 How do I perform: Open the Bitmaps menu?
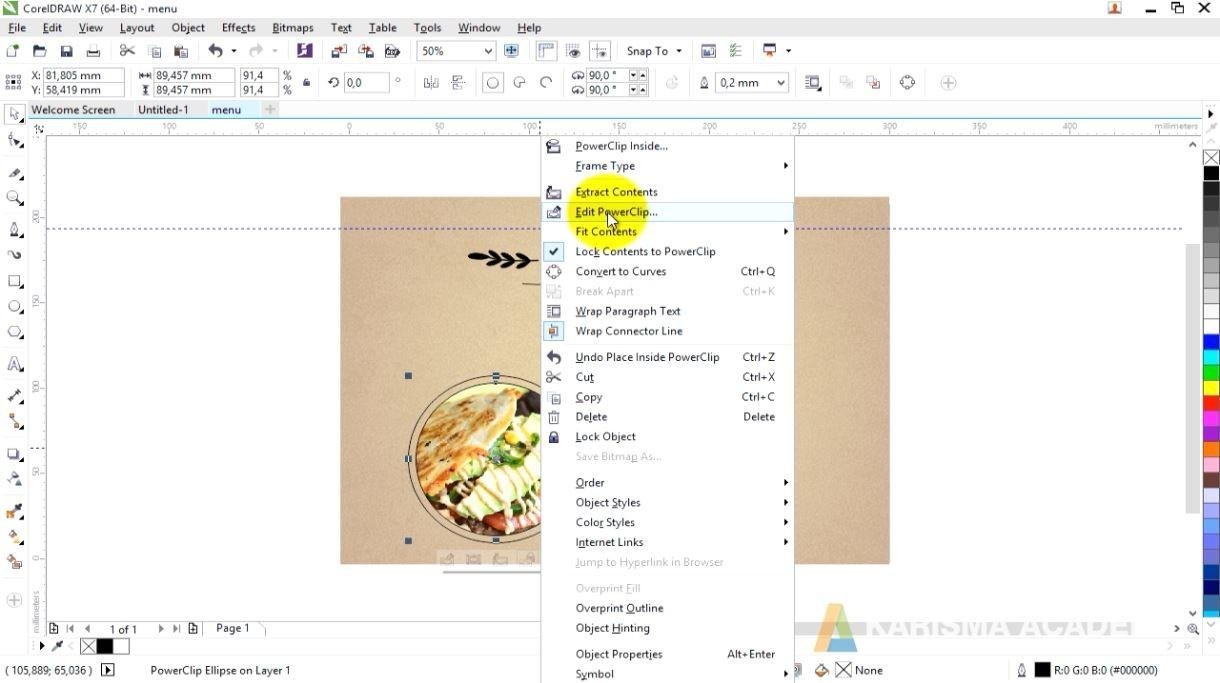coord(292,27)
